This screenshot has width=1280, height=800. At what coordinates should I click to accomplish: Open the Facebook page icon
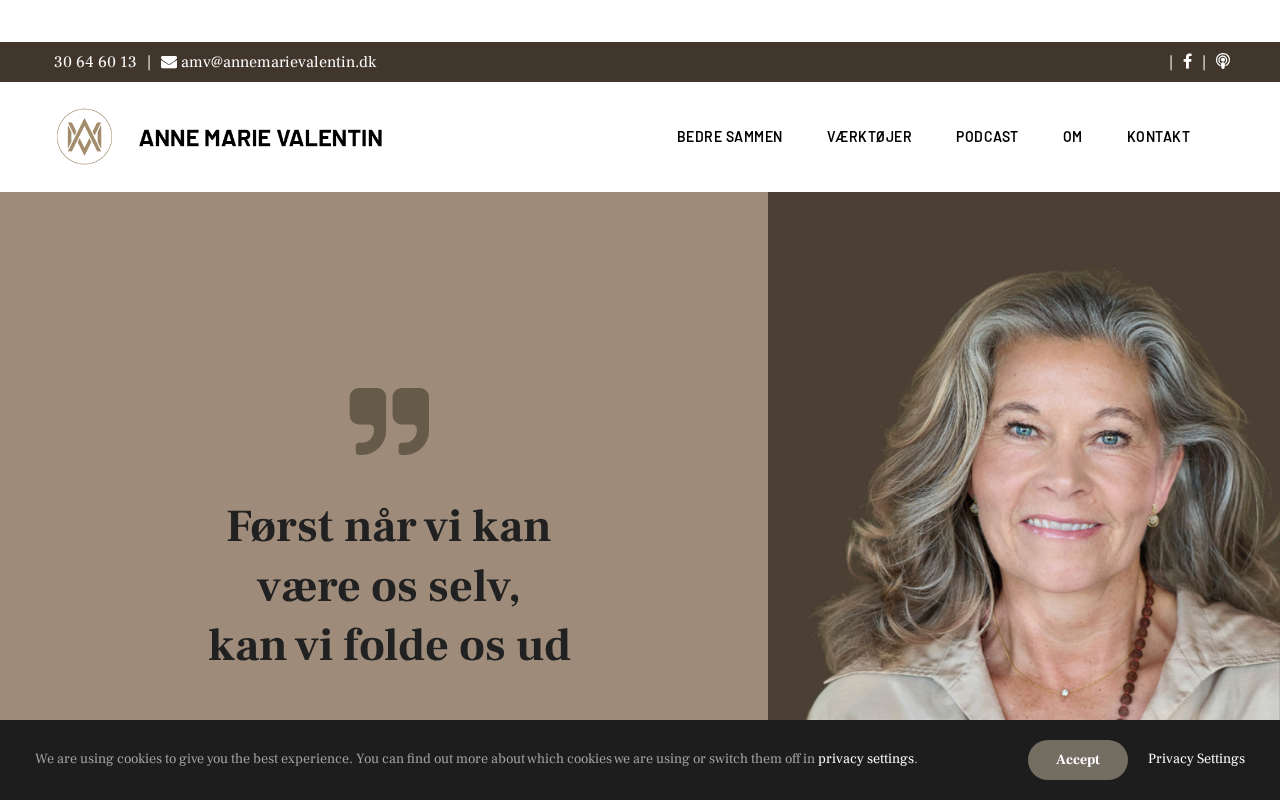(x=1187, y=62)
